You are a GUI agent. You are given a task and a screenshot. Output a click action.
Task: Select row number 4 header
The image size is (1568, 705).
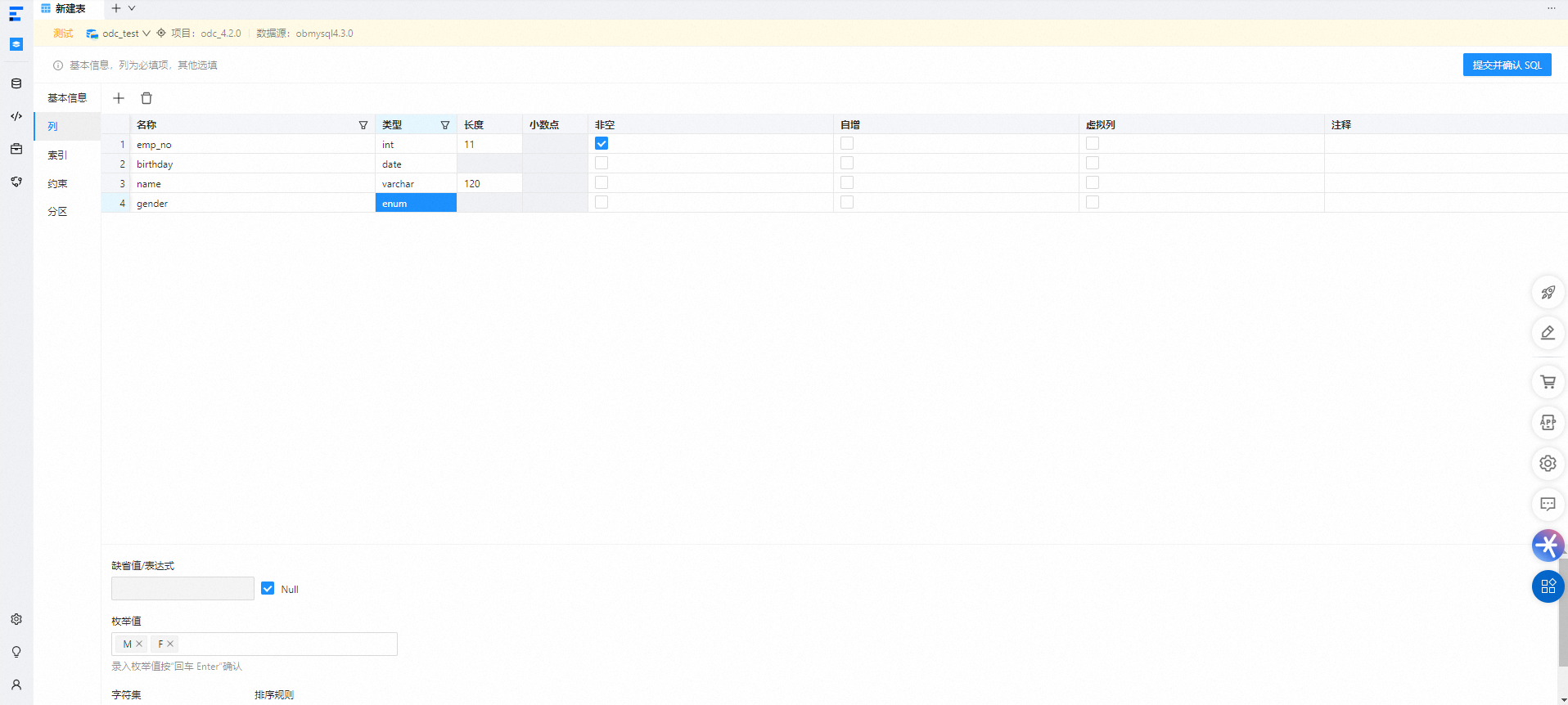coord(115,203)
